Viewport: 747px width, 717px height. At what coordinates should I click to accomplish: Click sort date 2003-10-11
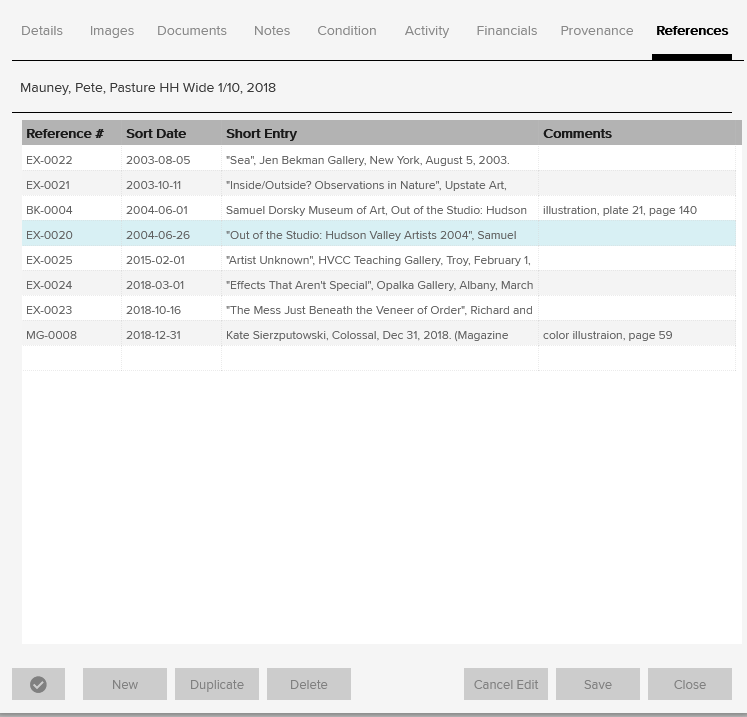click(x=153, y=185)
